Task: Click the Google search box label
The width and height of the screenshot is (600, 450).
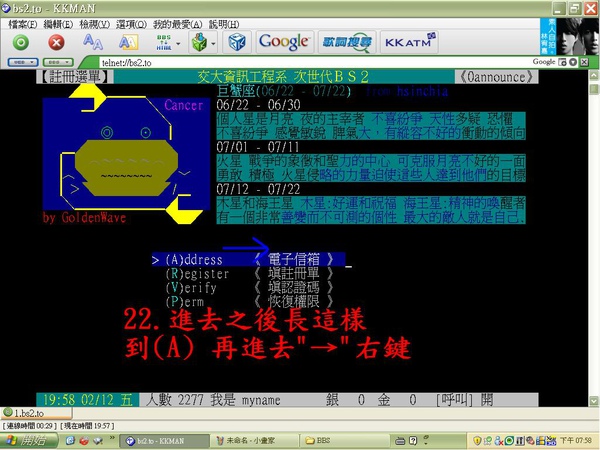Action: (x=543, y=62)
